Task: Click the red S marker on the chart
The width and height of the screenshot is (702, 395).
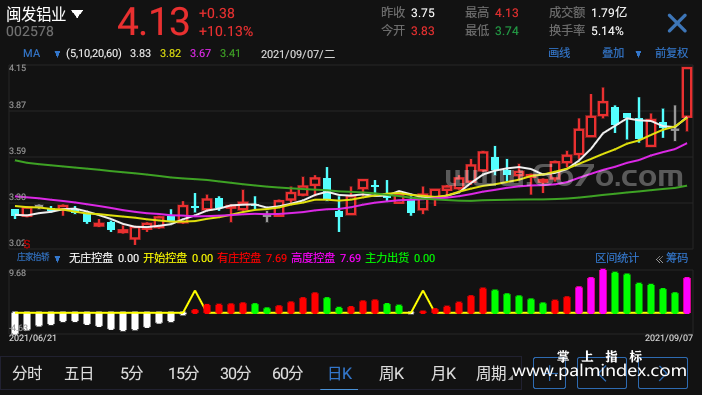Action: tap(27, 245)
